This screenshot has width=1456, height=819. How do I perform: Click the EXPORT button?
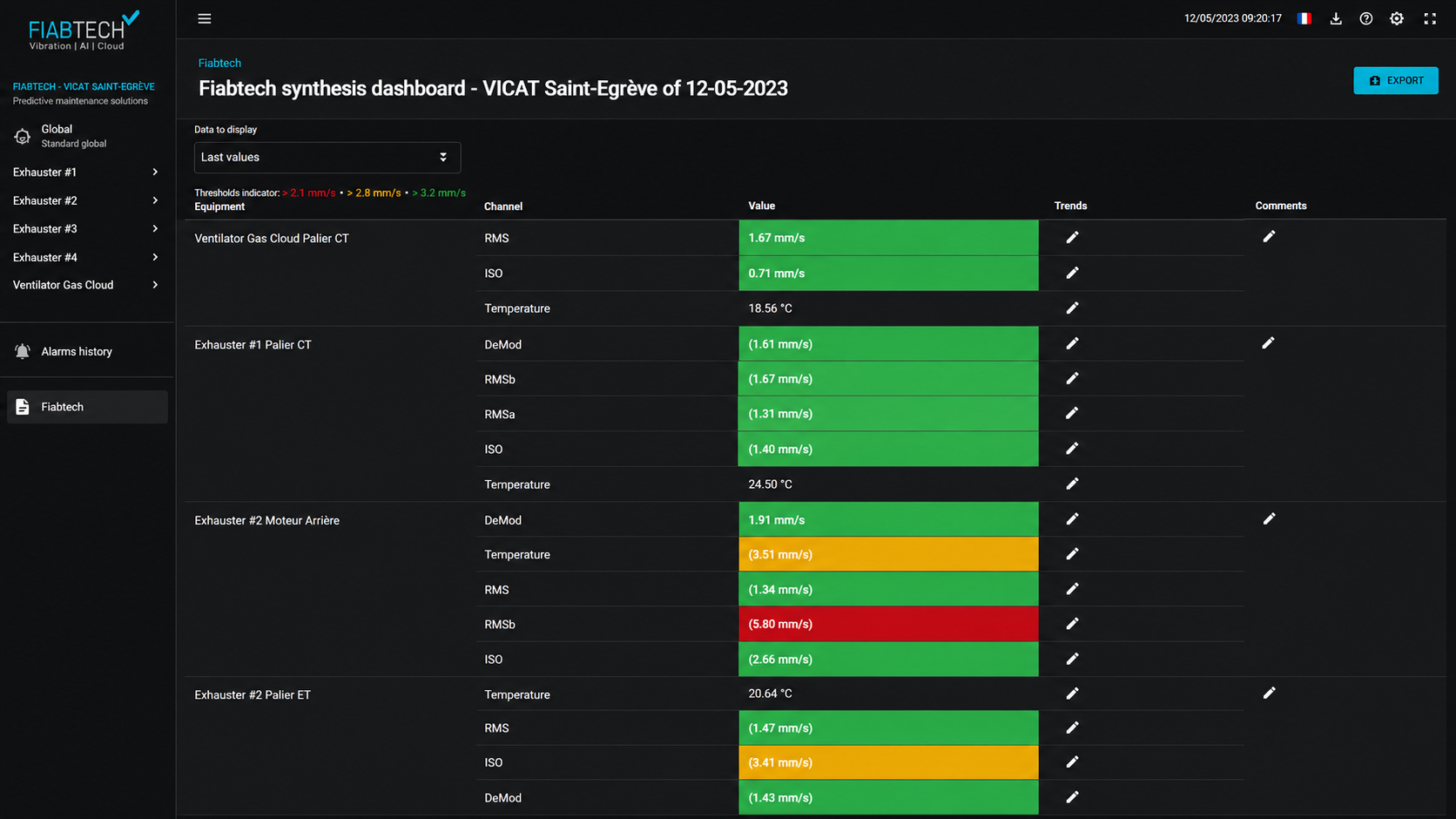(1395, 80)
